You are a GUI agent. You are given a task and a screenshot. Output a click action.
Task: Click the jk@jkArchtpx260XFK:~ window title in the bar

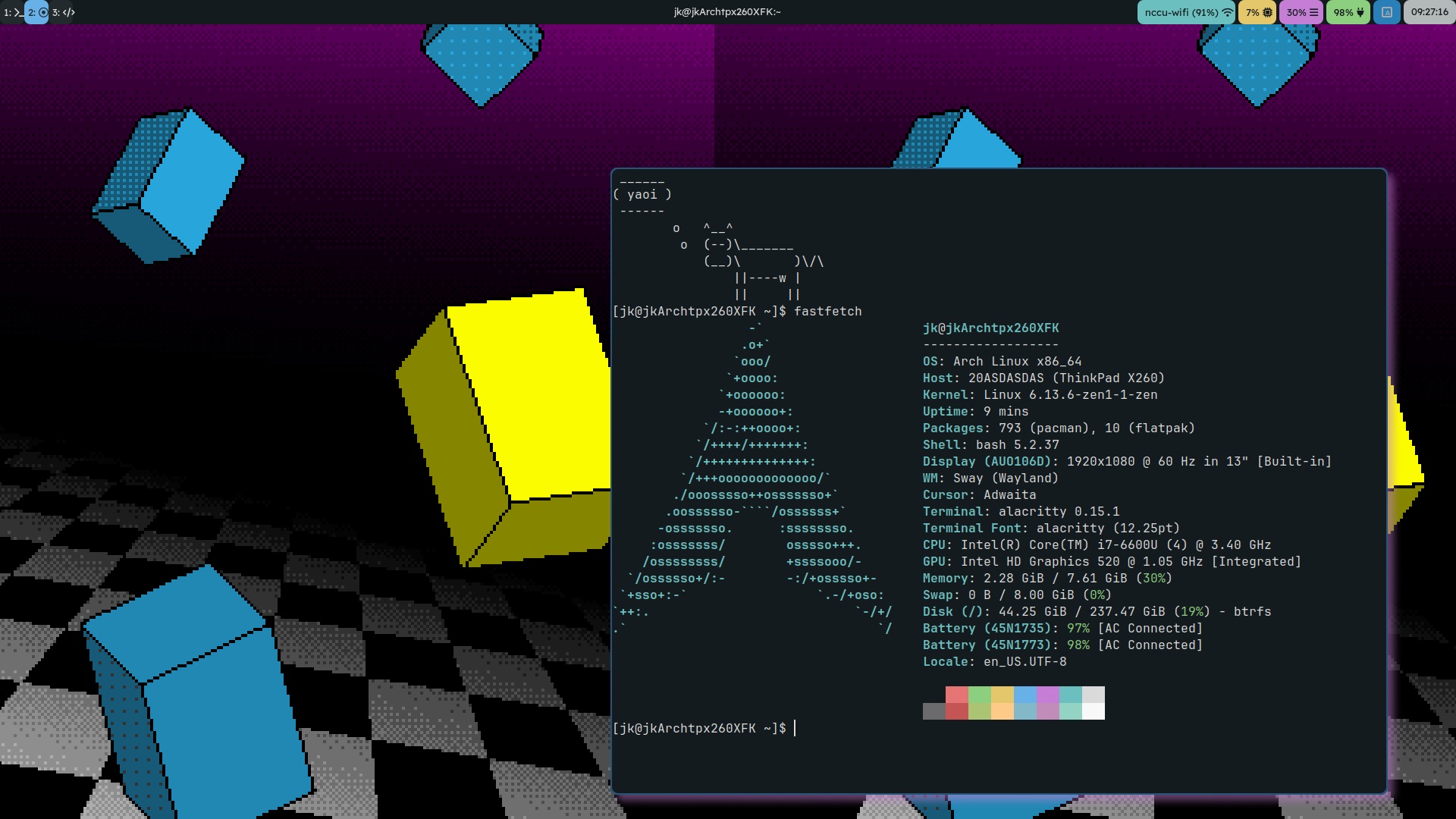pyautogui.click(x=727, y=12)
